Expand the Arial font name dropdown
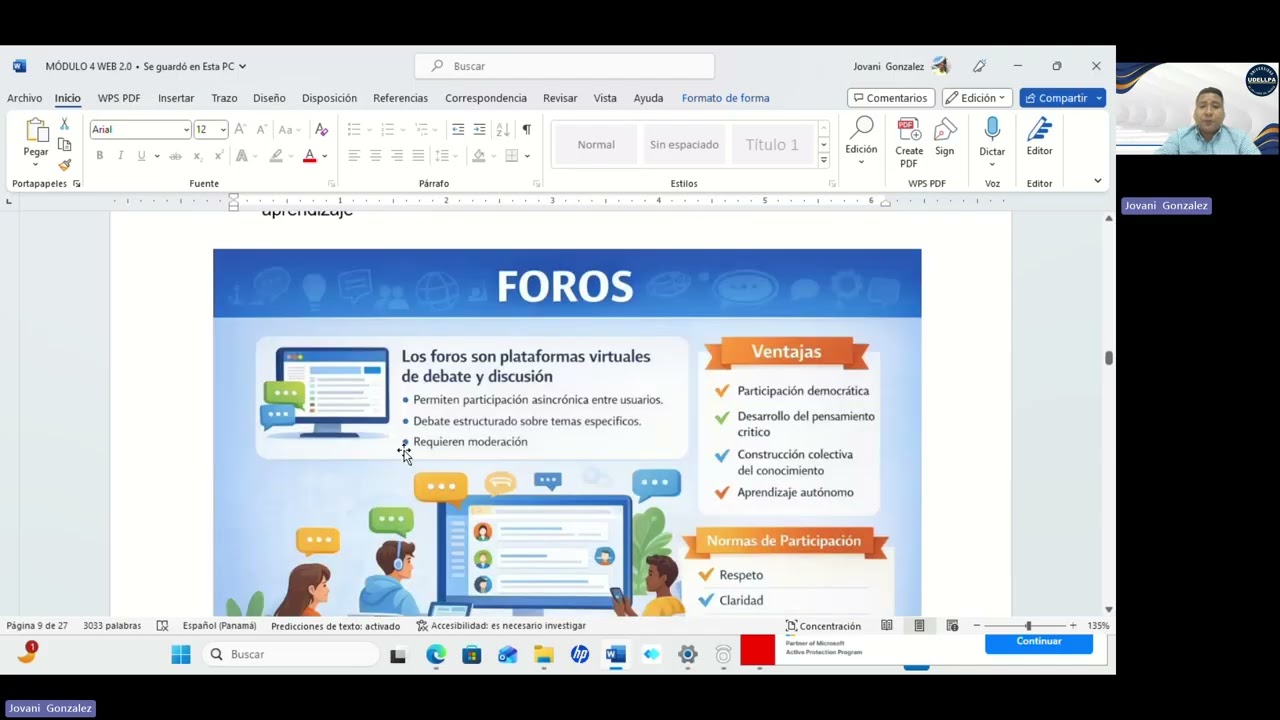1280x720 pixels. 186,130
